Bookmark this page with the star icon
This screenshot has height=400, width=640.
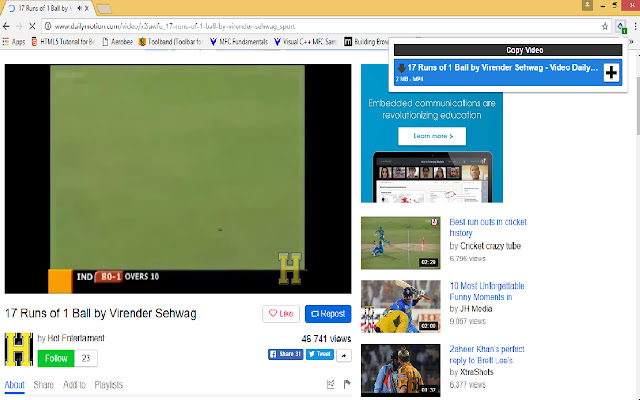click(605, 27)
